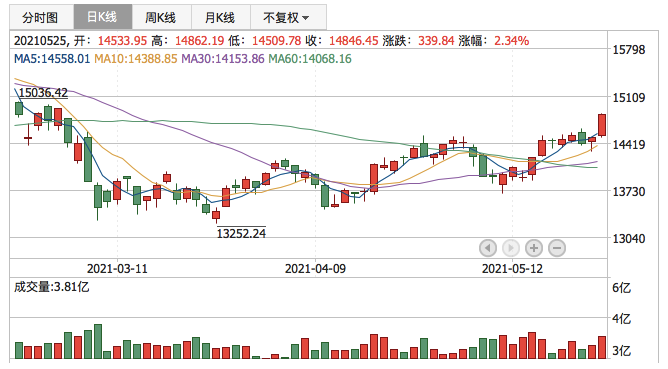
Task: Click the 涨跌 339.84 value
Action: pyautogui.click(x=436, y=41)
